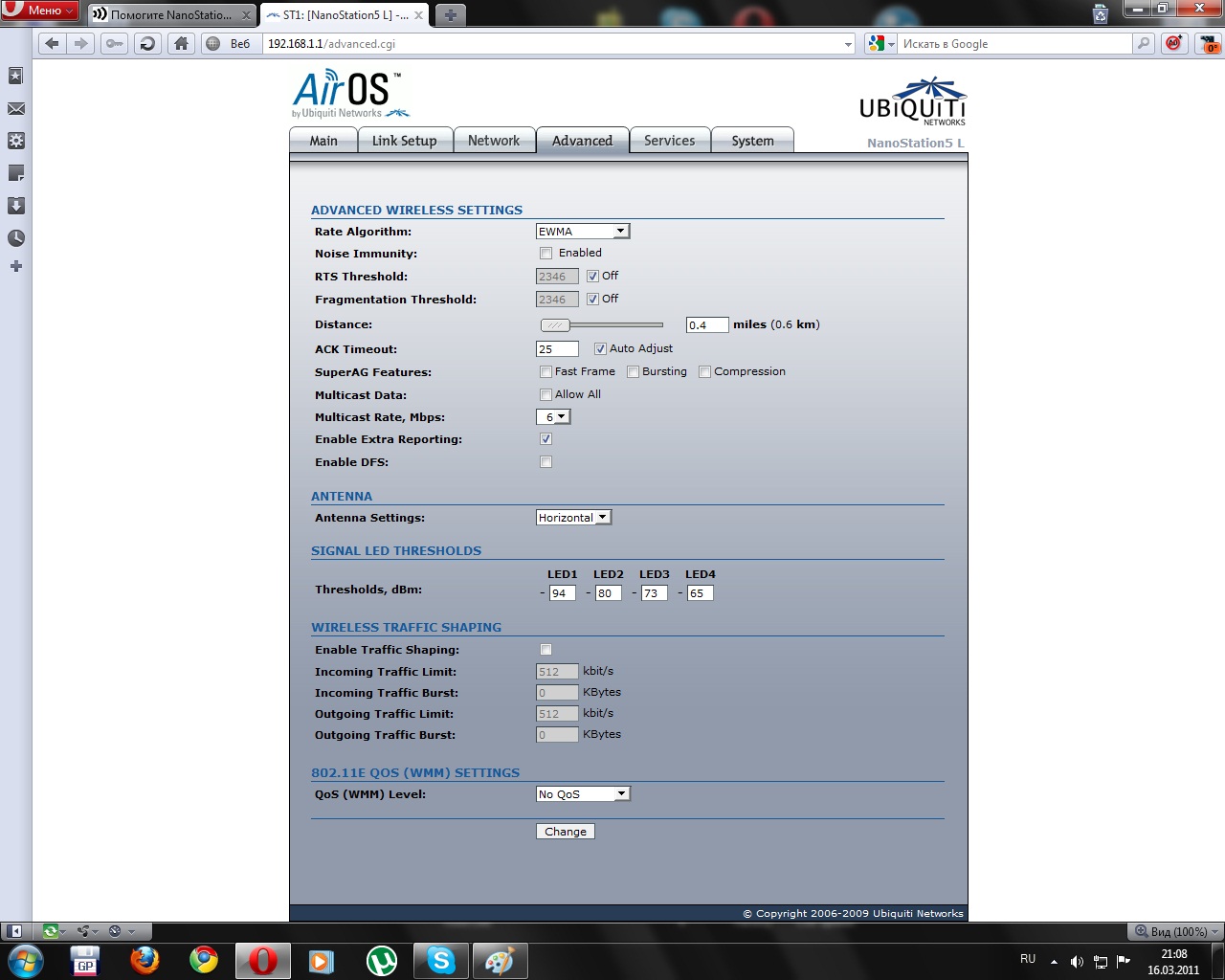Check the Enable Traffic Shaping checkbox
The width and height of the screenshot is (1225, 980).
546,650
